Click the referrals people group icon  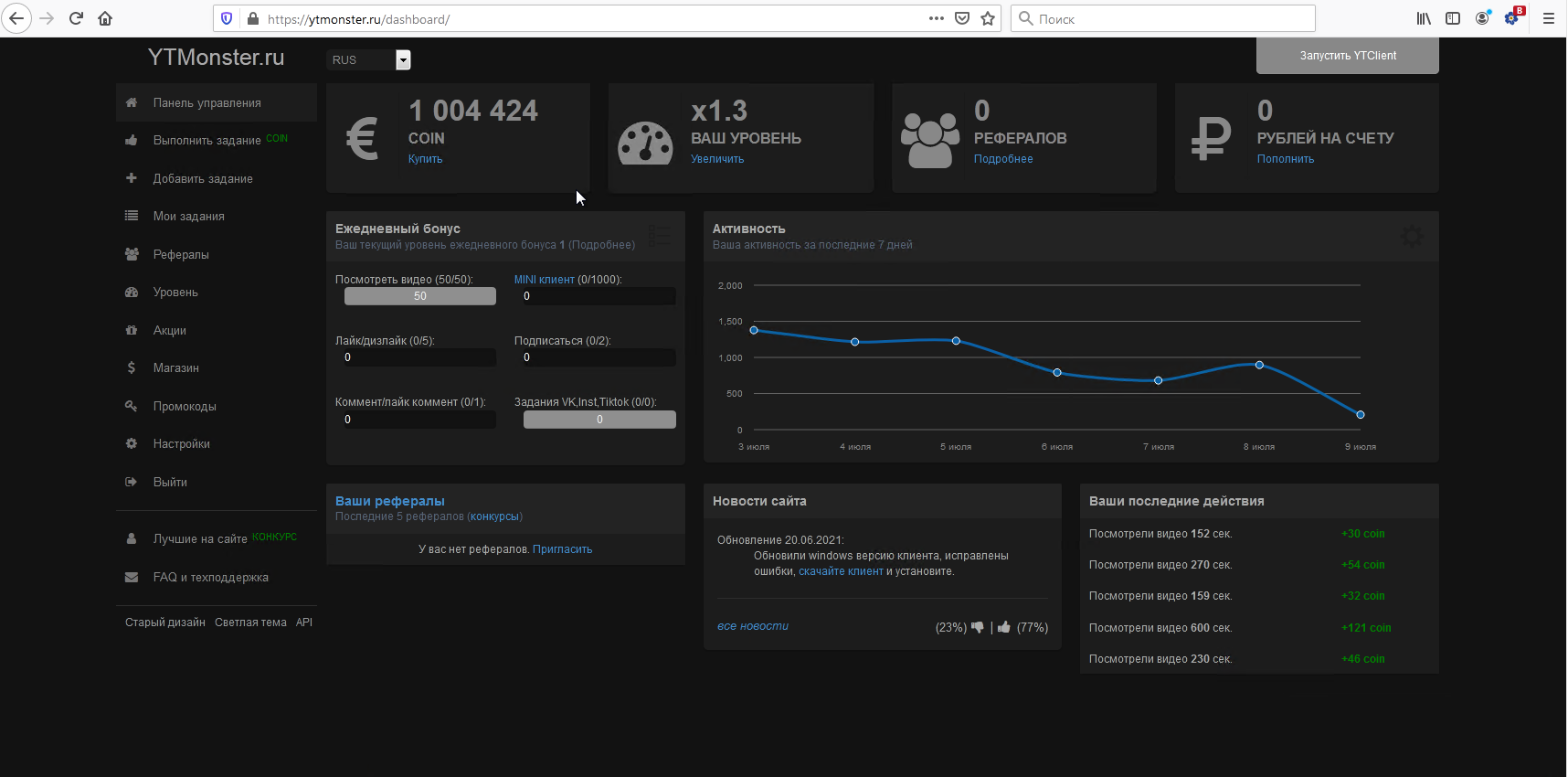click(930, 140)
